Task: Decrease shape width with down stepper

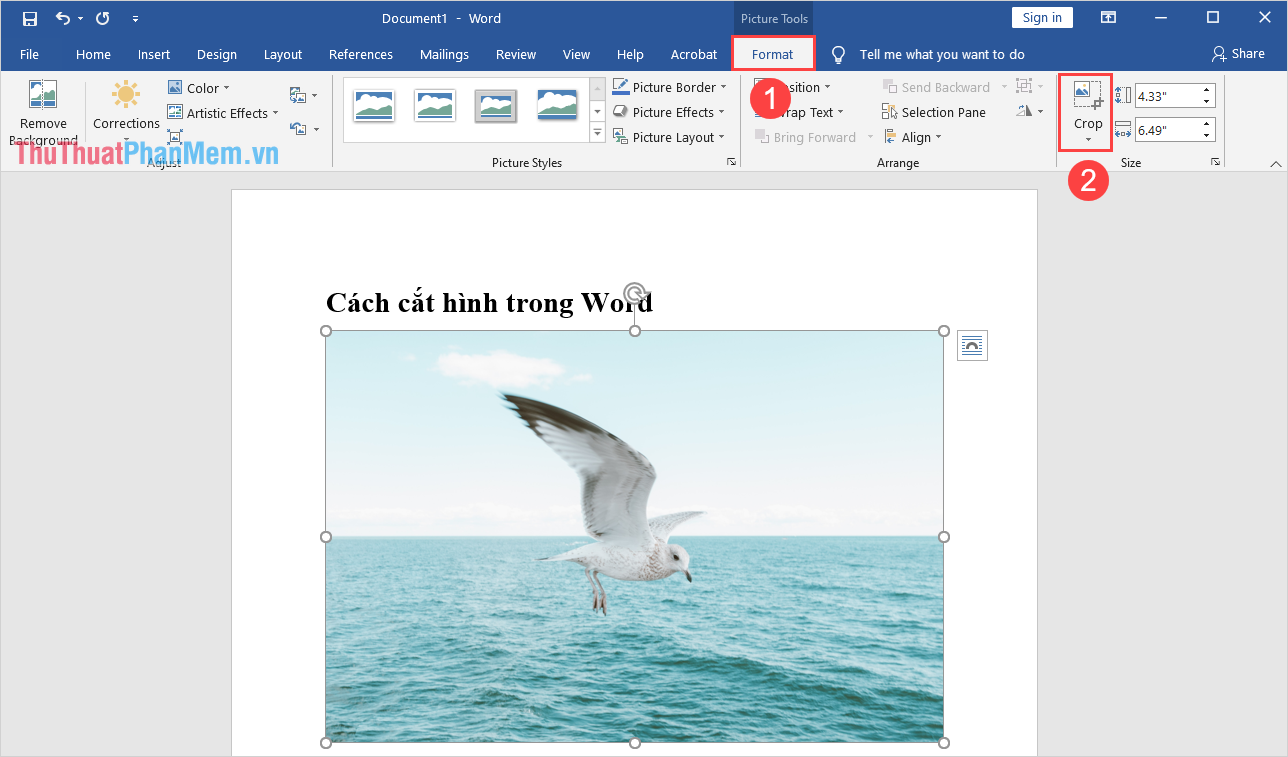Action: tap(1207, 134)
